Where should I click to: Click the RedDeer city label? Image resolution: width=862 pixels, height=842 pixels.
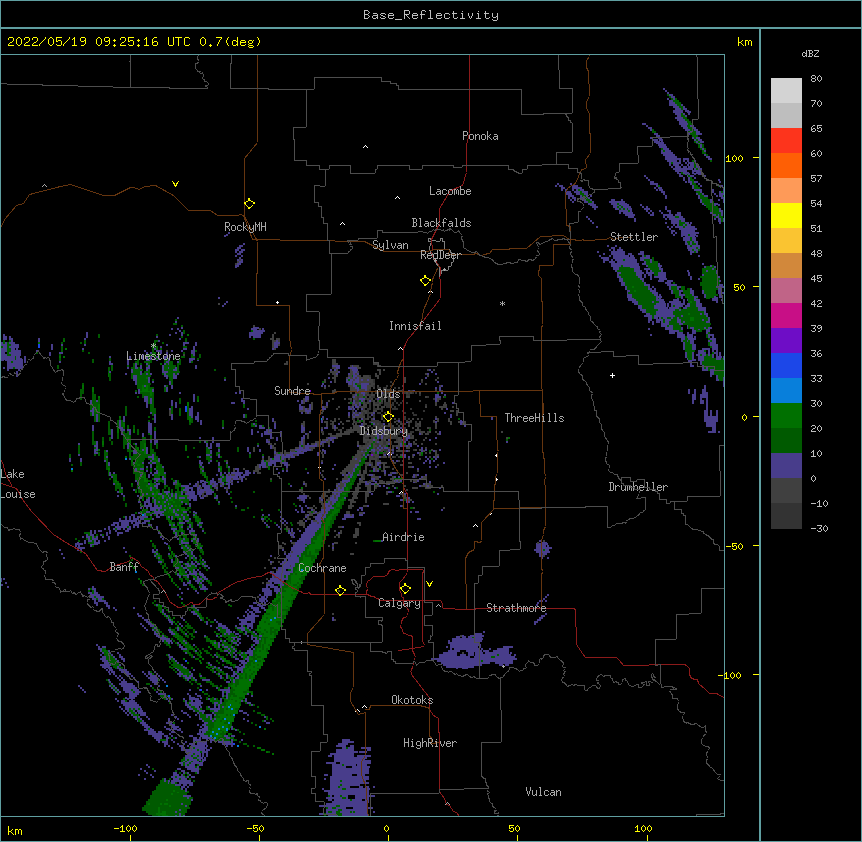tap(440, 255)
